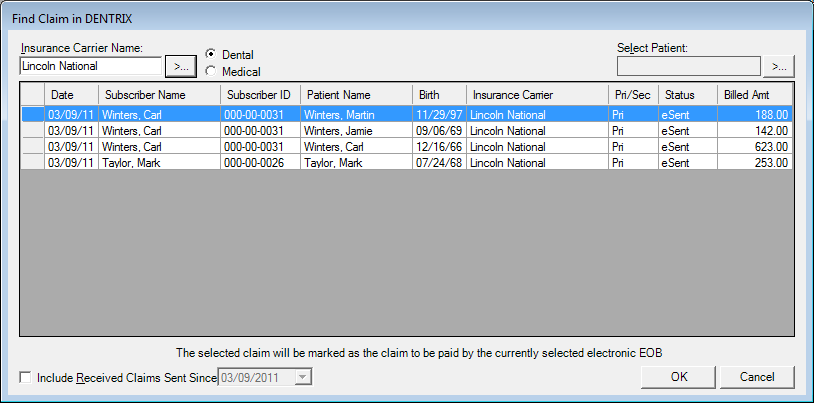Enable Include Received Claims Sent Since checkbox
This screenshot has width=814, height=403.
(26, 377)
